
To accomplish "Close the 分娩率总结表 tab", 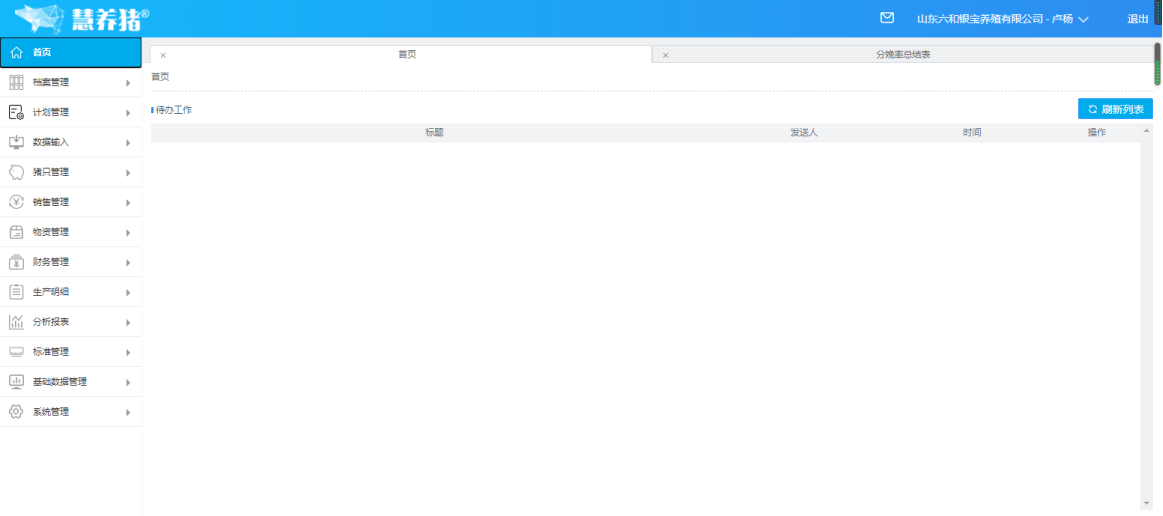I will [x=665, y=55].
